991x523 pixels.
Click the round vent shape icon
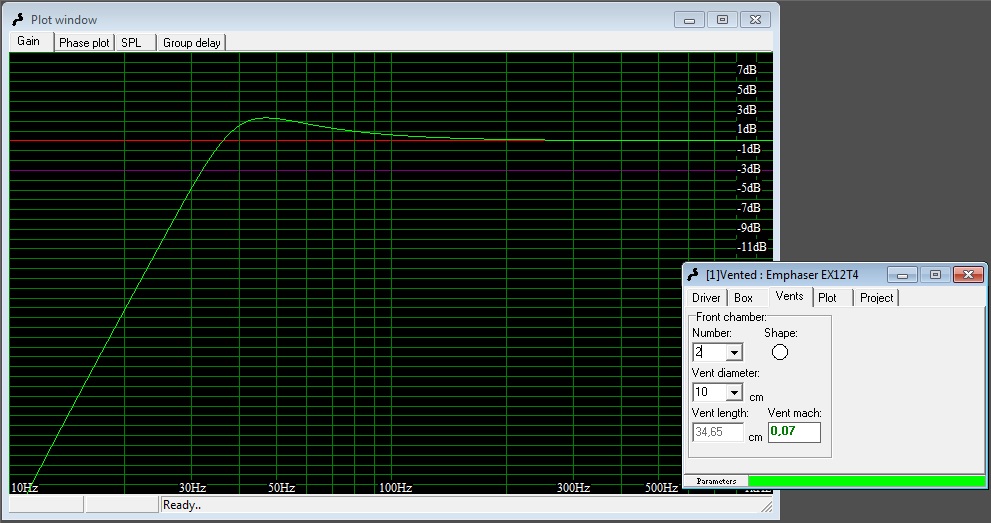coord(780,352)
